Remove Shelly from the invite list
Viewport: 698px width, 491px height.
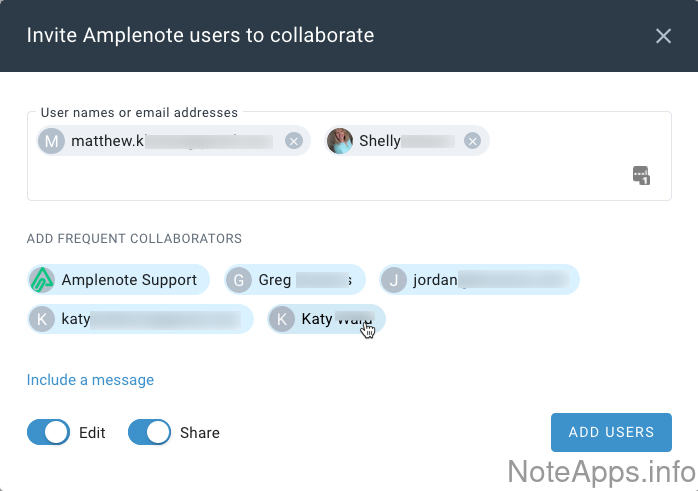[472, 141]
